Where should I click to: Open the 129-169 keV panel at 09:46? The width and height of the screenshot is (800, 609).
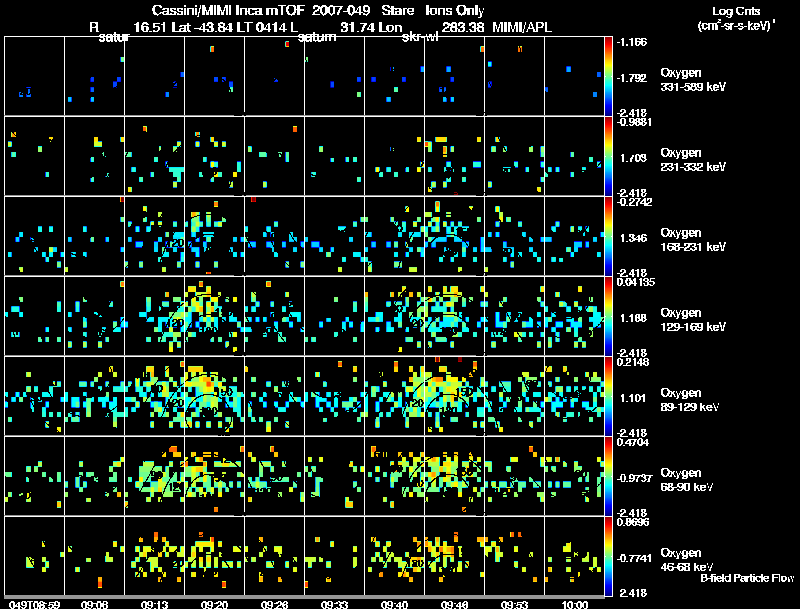point(455,316)
